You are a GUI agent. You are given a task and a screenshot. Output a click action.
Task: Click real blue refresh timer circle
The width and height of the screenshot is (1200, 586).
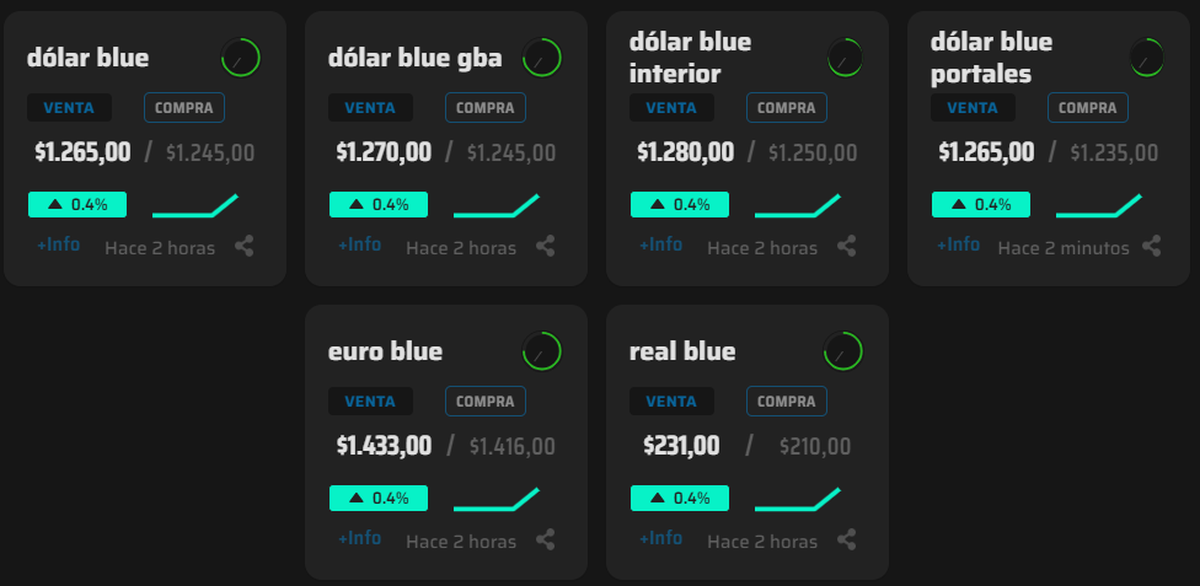(x=842, y=351)
